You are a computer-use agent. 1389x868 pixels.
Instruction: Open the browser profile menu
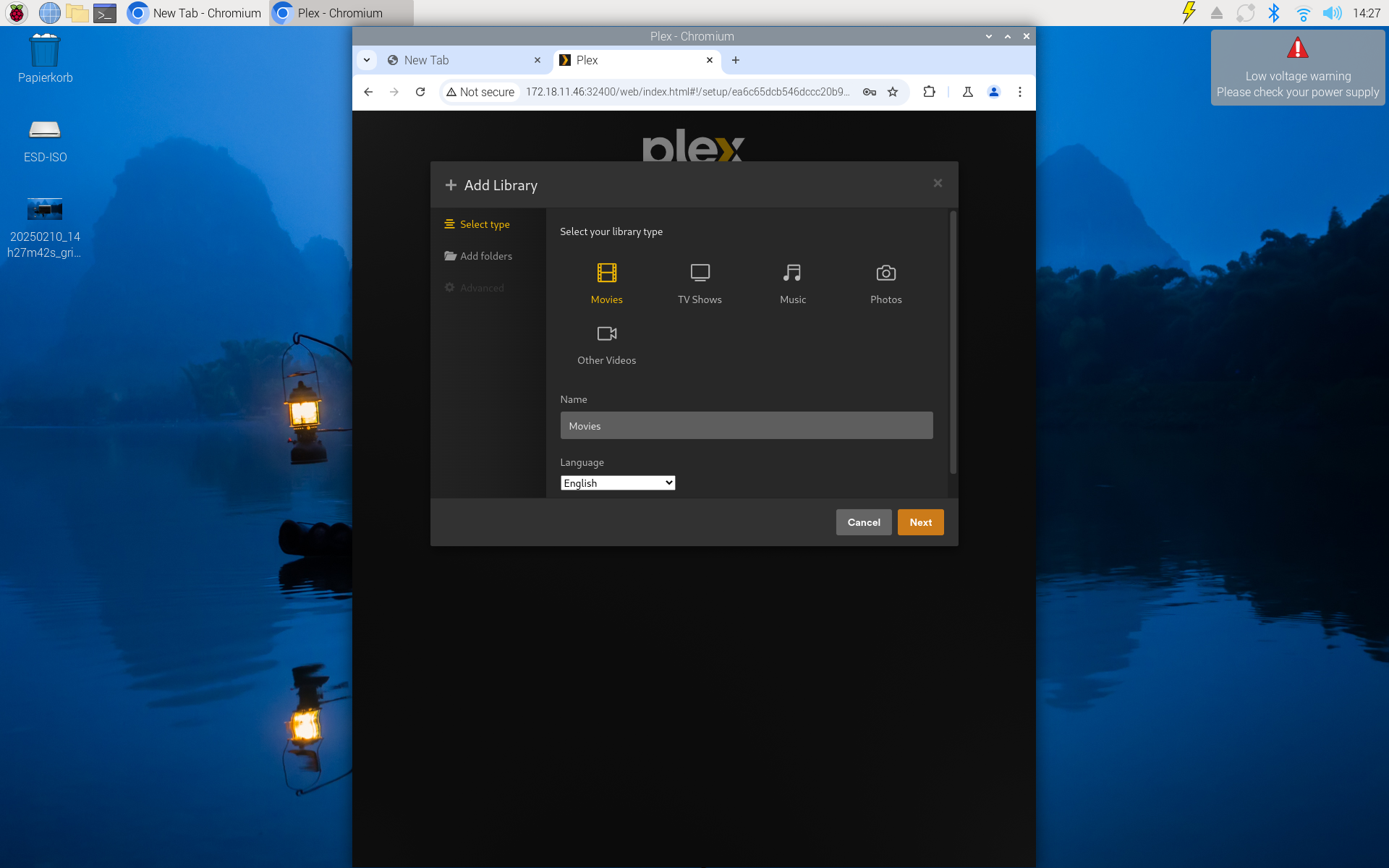tap(994, 92)
